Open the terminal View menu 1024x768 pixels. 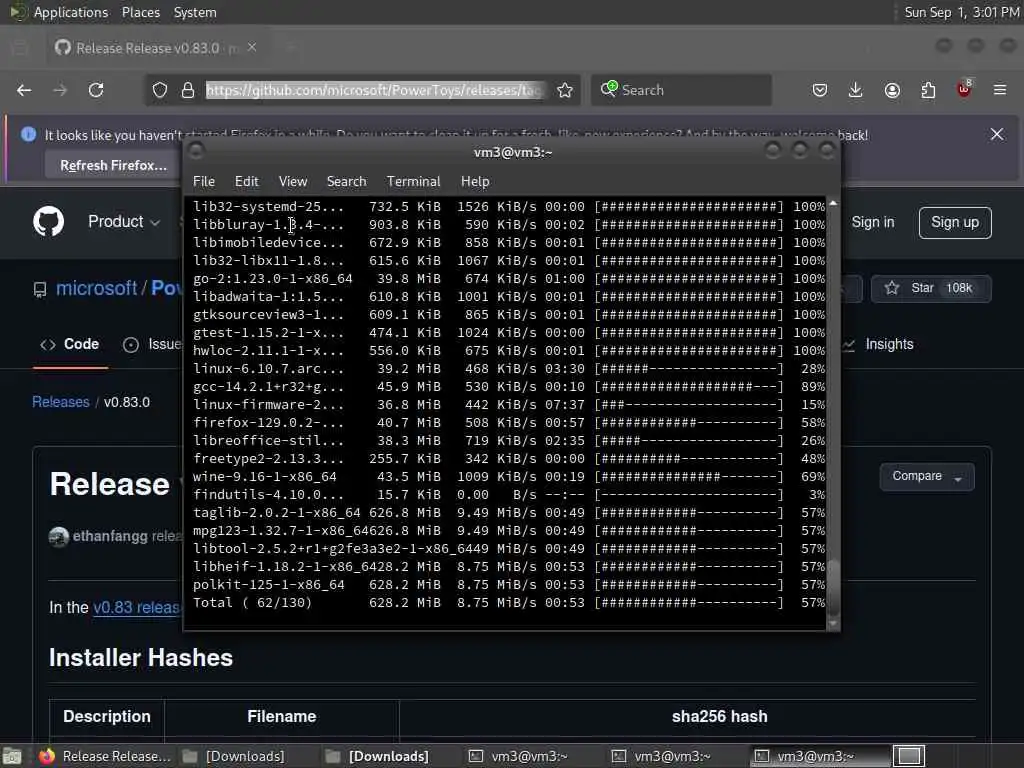(293, 182)
